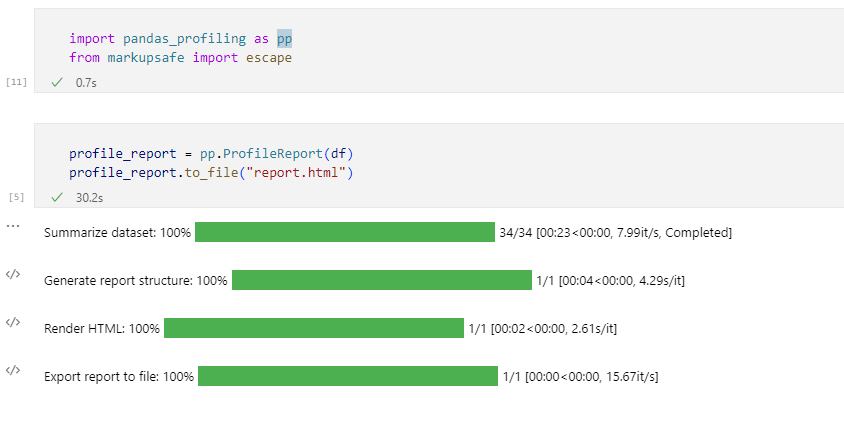
Task: Click the green checkmark next to 30.2s
Action: (58, 198)
